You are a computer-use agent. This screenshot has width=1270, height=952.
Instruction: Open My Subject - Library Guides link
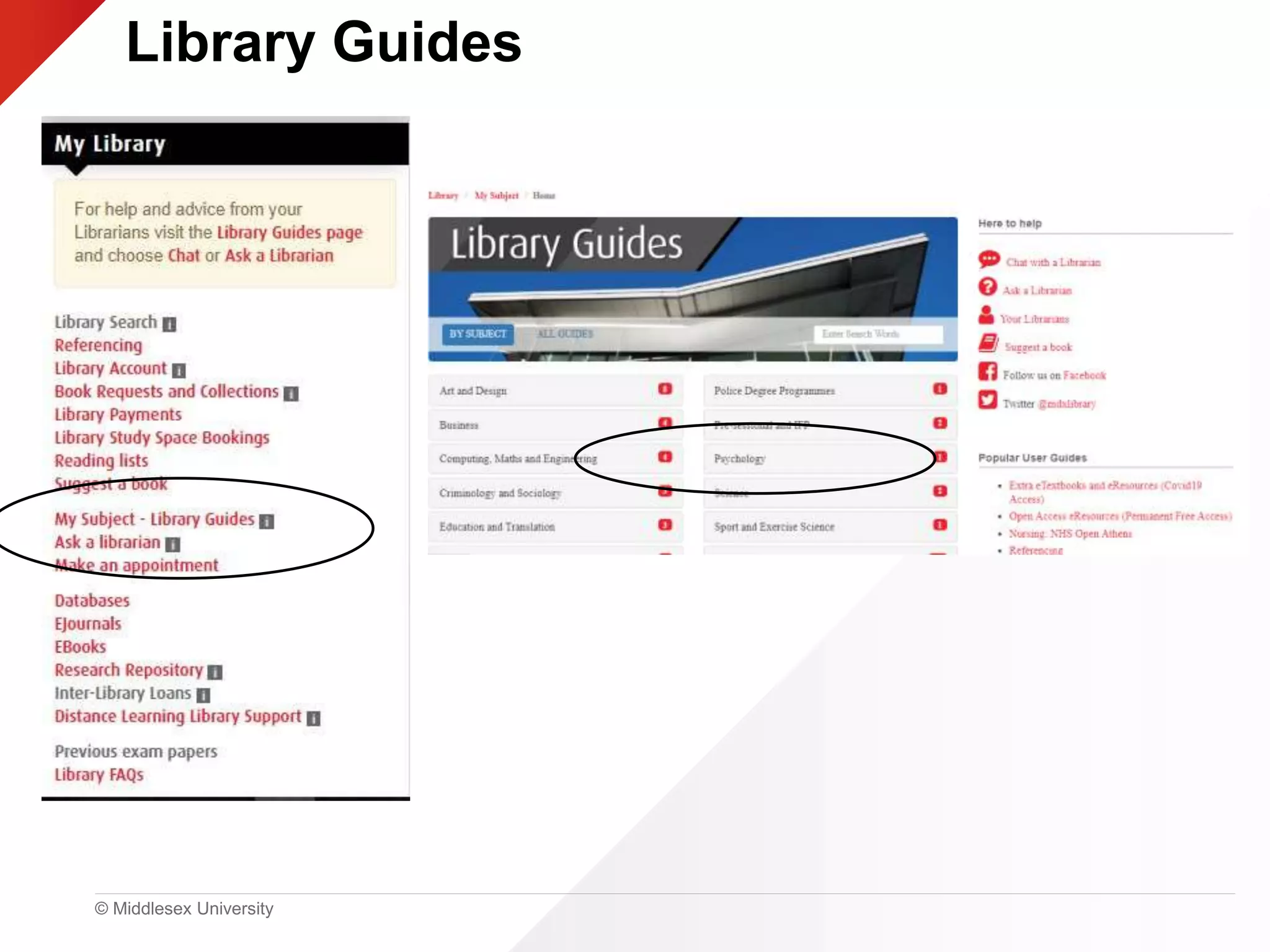coord(154,519)
